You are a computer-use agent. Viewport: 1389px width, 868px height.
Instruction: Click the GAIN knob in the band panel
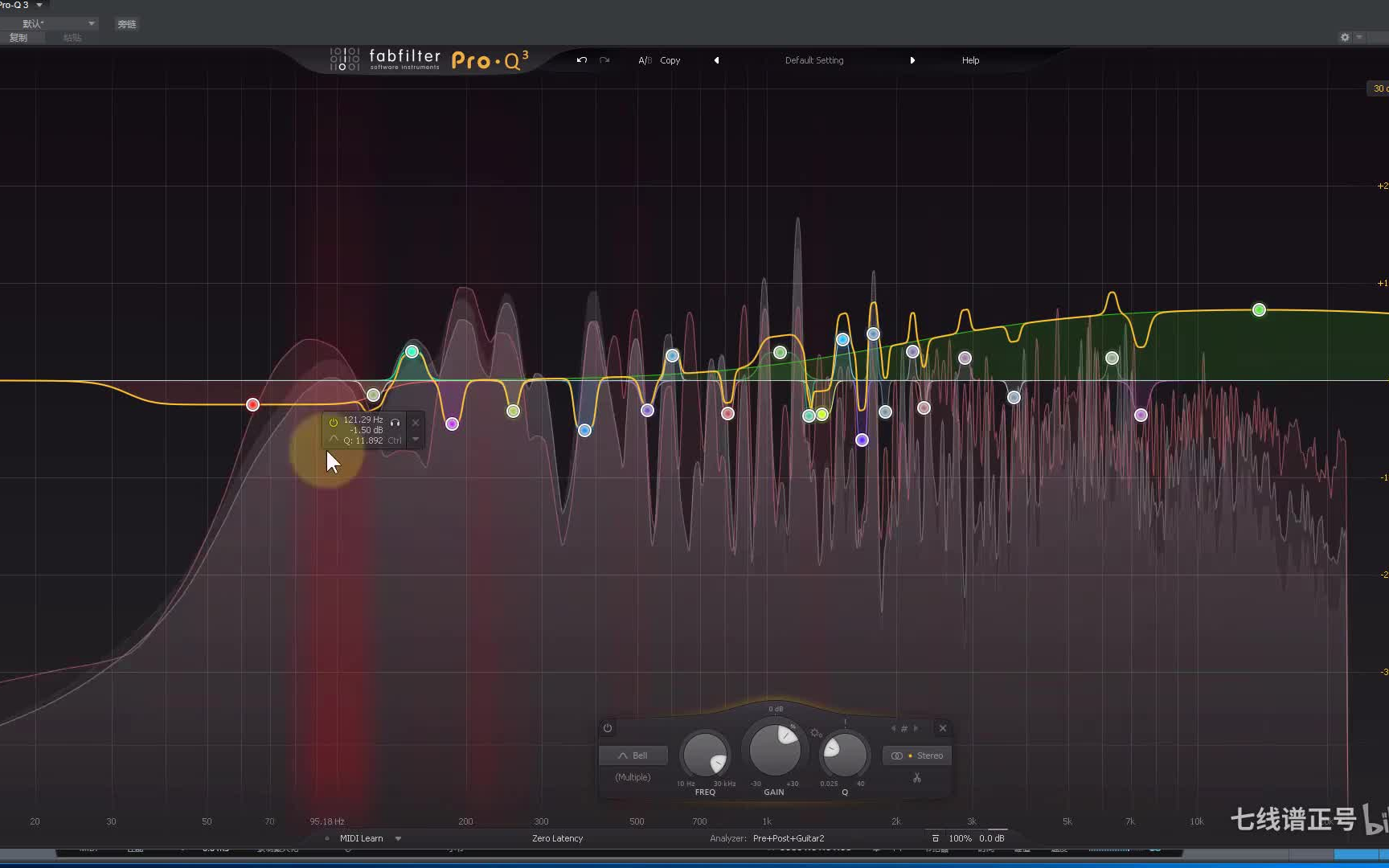[774, 749]
